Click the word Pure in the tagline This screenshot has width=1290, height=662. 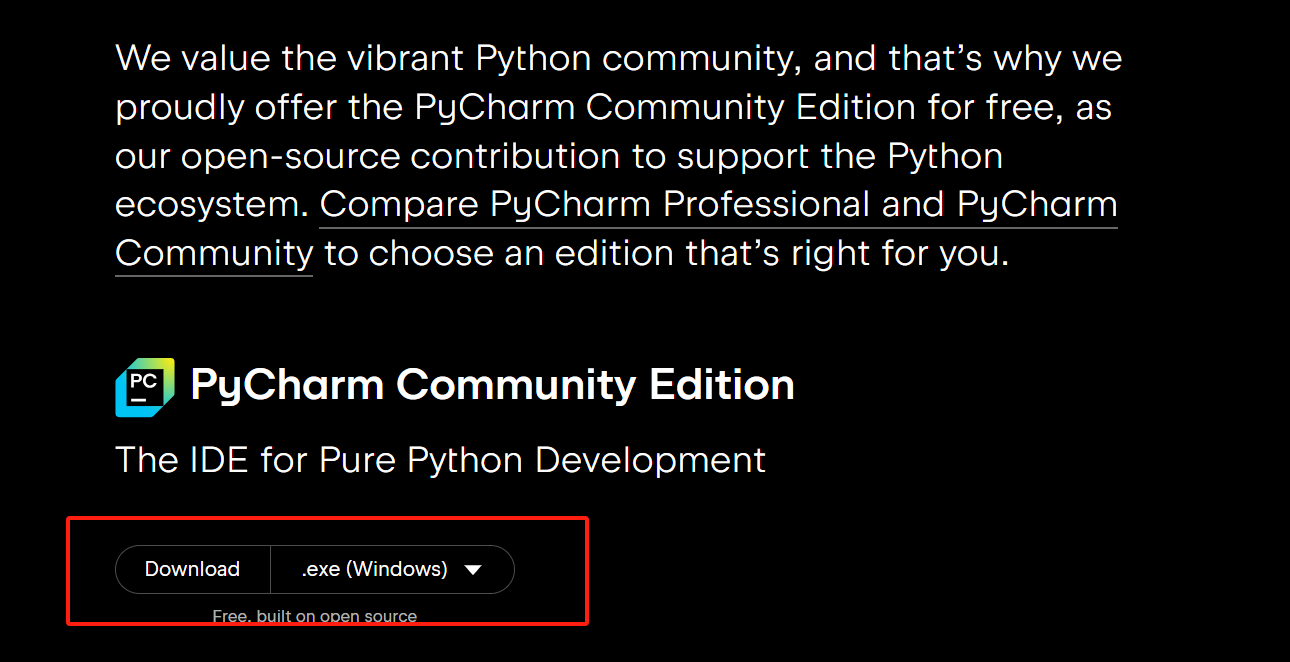coord(351,460)
